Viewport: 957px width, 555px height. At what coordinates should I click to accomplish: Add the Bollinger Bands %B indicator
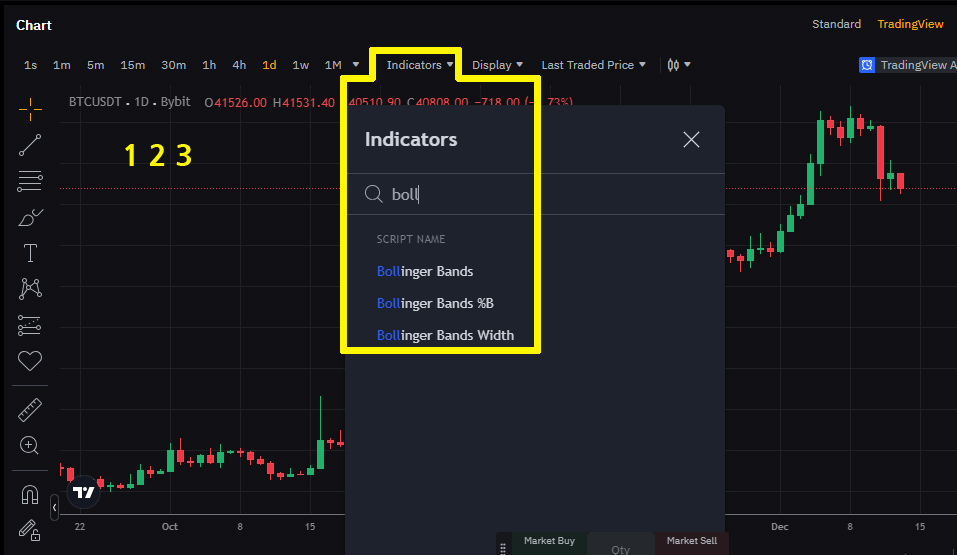435,303
